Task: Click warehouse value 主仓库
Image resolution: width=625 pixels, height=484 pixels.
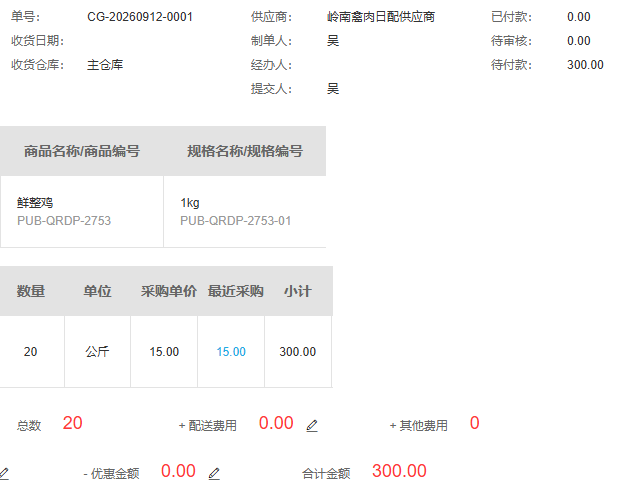Action: [x=105, y=65]
